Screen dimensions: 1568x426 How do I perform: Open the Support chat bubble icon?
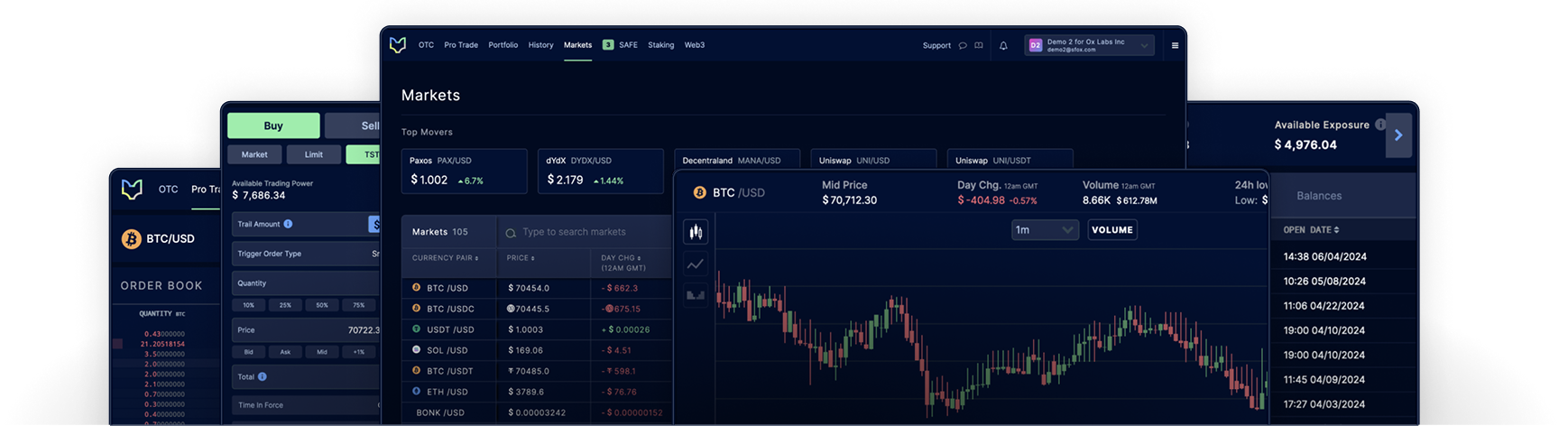click(x=963, y=45)
